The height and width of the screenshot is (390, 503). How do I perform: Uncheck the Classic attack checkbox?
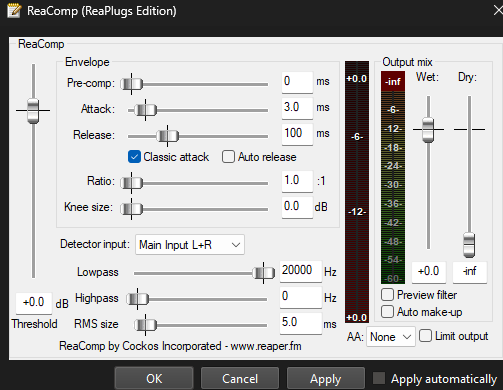point(134,157)
